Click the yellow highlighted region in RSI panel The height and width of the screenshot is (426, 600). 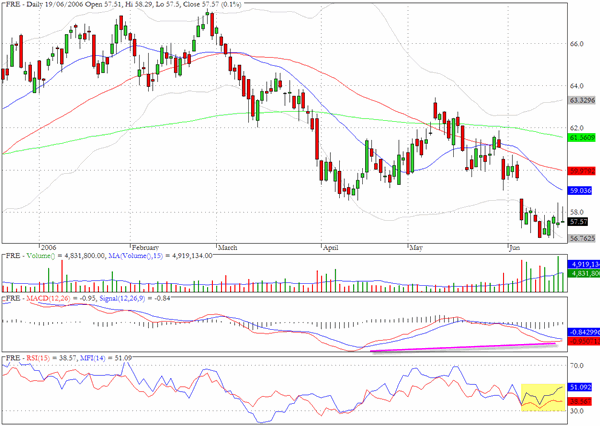543,398
